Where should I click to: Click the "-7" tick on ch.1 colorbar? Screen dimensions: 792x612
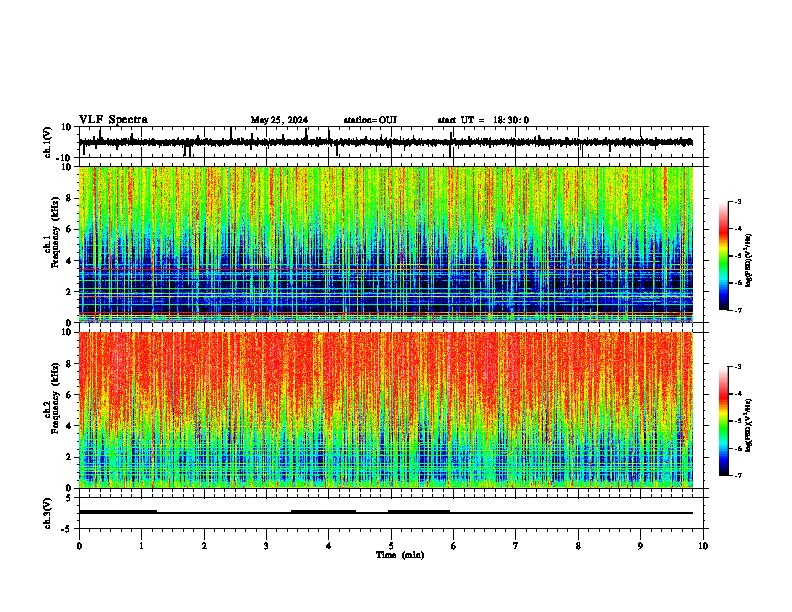click(x=738, y=310)
